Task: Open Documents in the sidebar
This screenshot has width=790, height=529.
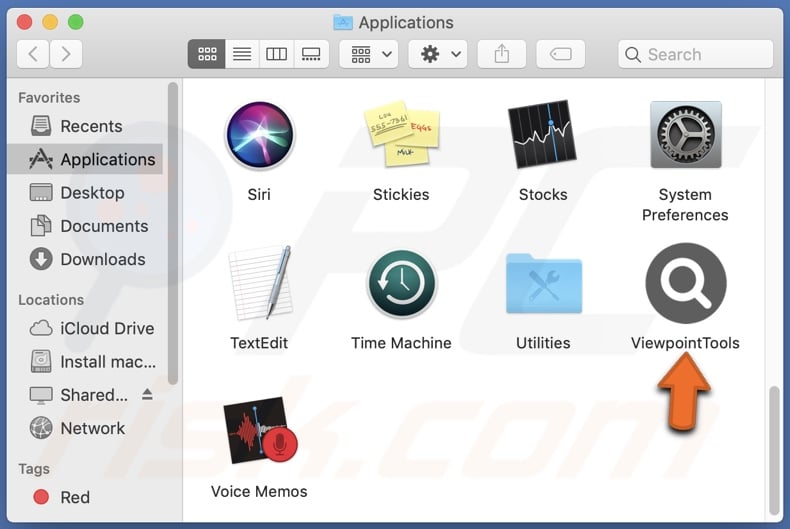Action: [x=85, y=226]
